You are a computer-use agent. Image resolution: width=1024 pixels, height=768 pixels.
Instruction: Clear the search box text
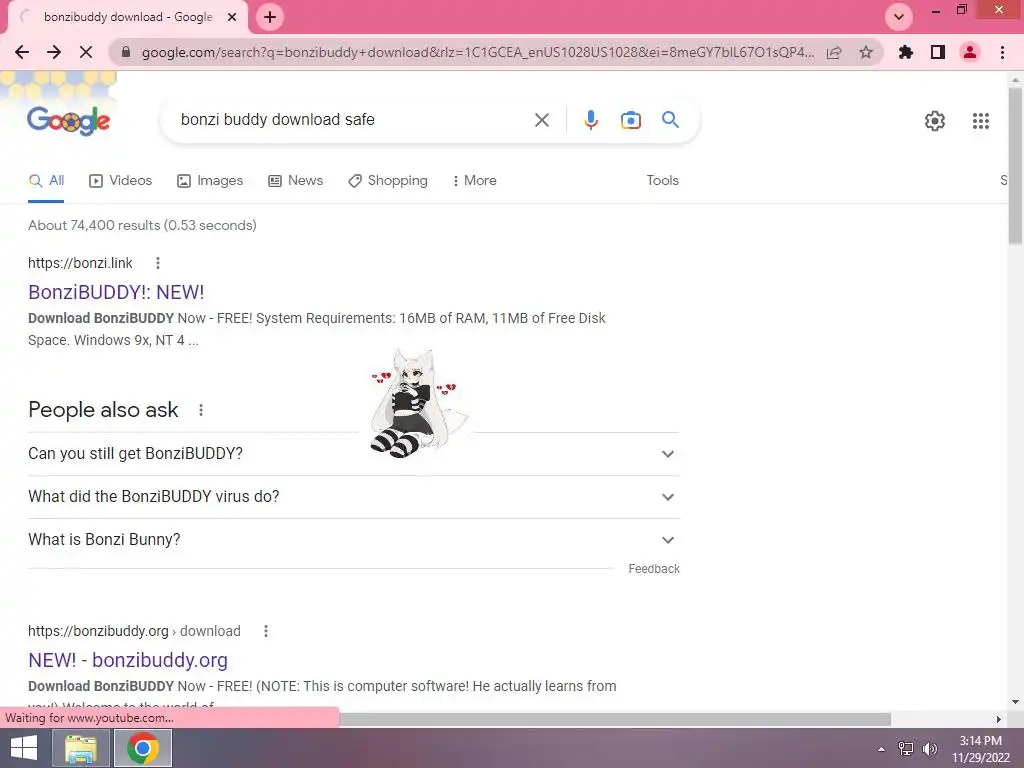541,120
